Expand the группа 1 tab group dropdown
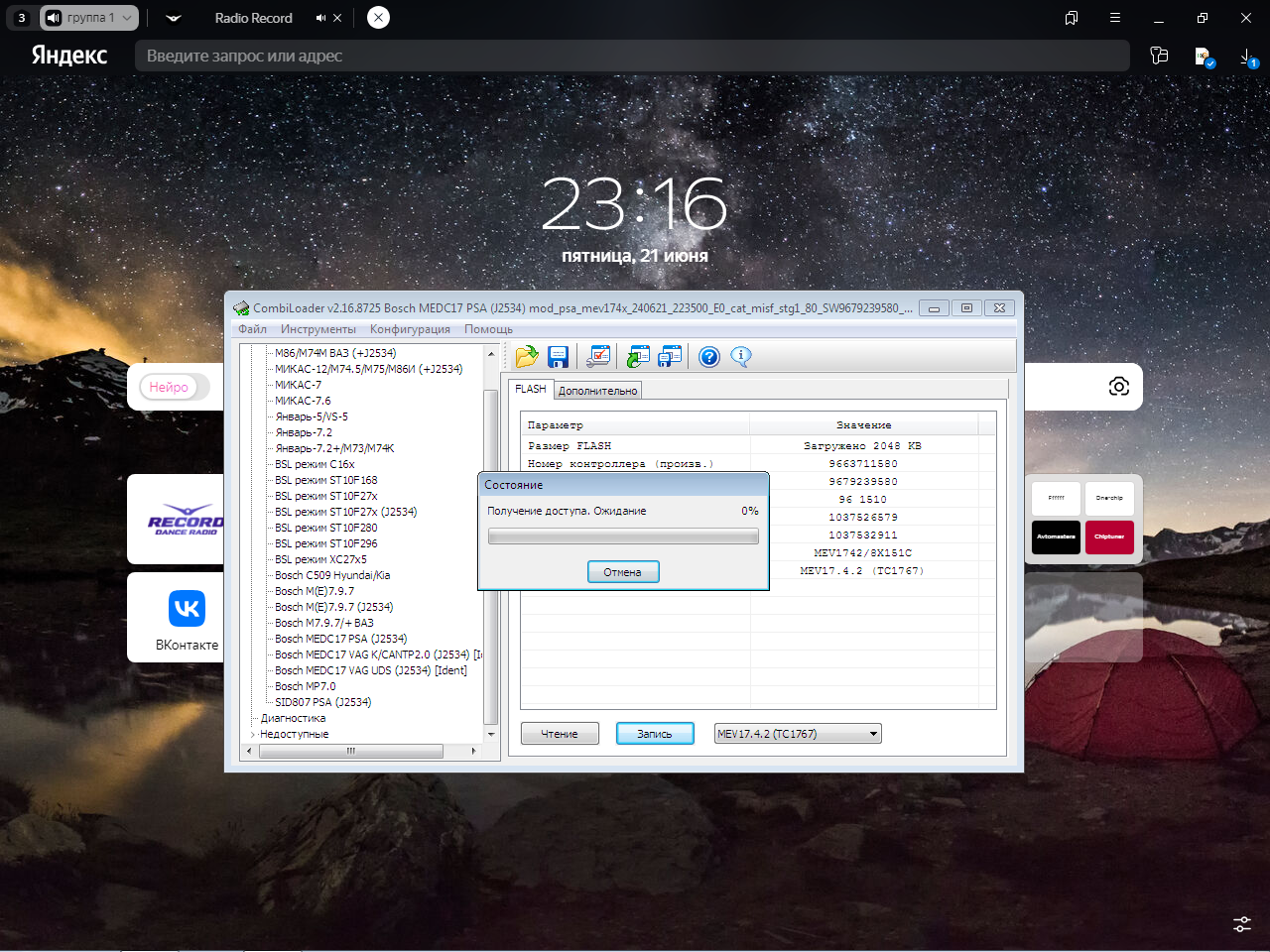This screenshot has height=952, width=1270. pyautogui.click(x=127, y=18)
